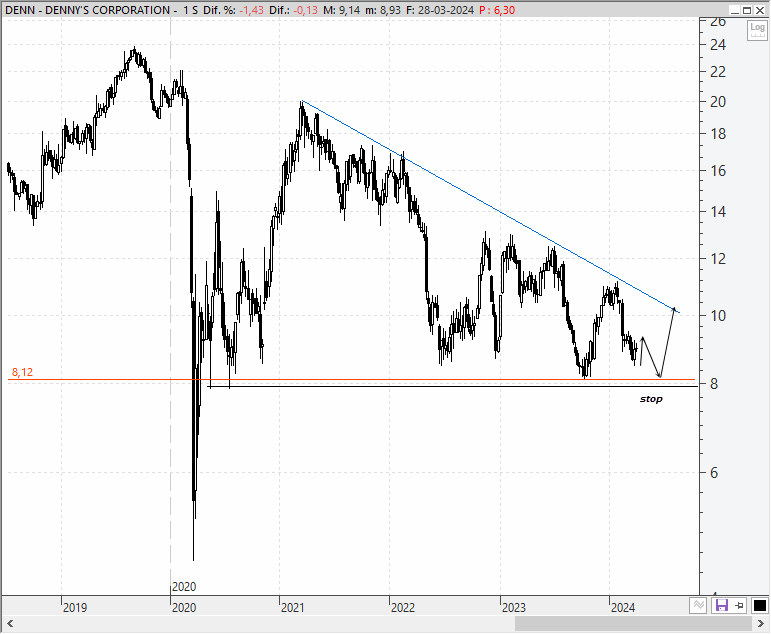Image resolution: width=771 pixels, height=634 pixels.
Task: Minimize the DENN chart window
Action: 735,10
